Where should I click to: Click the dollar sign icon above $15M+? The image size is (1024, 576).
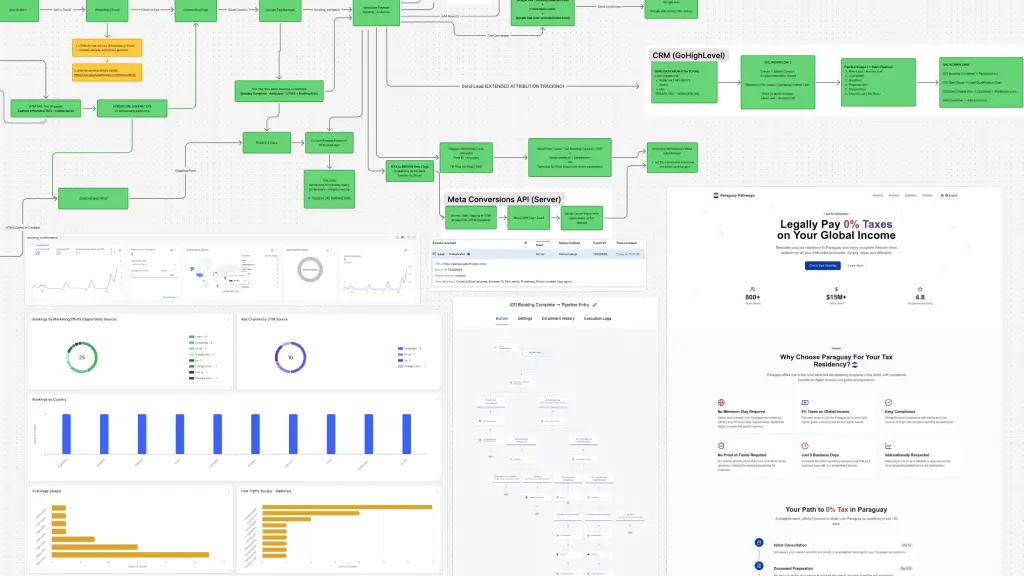coord(836,289)
